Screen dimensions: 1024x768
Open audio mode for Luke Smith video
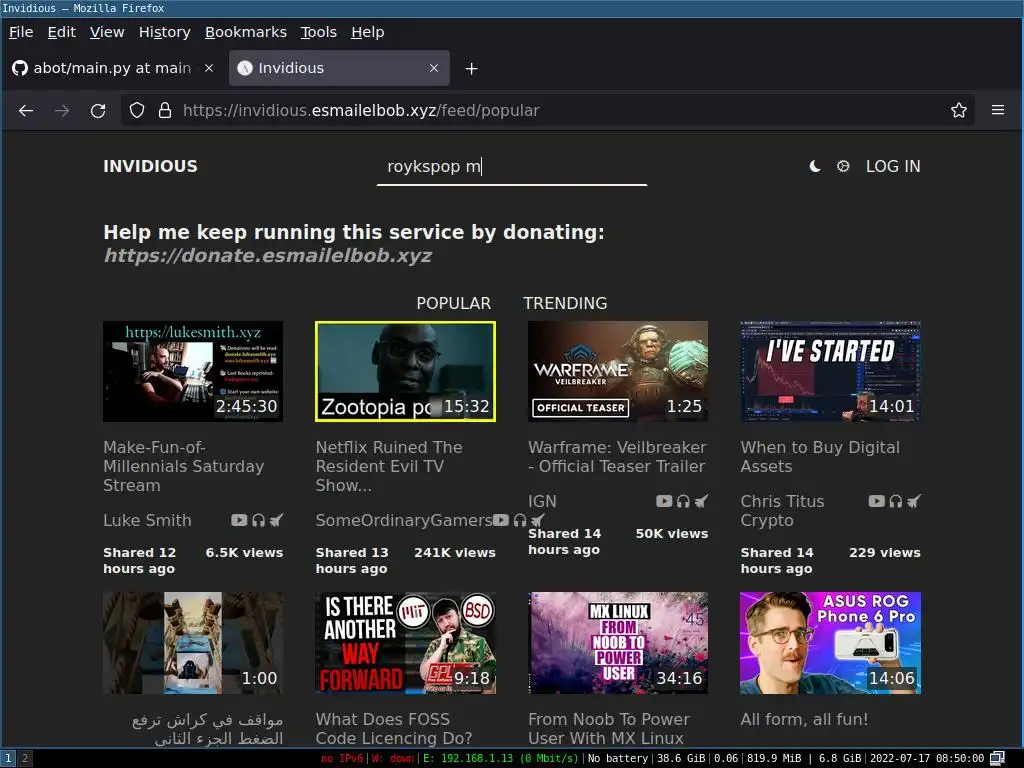[x=259, y=520]
